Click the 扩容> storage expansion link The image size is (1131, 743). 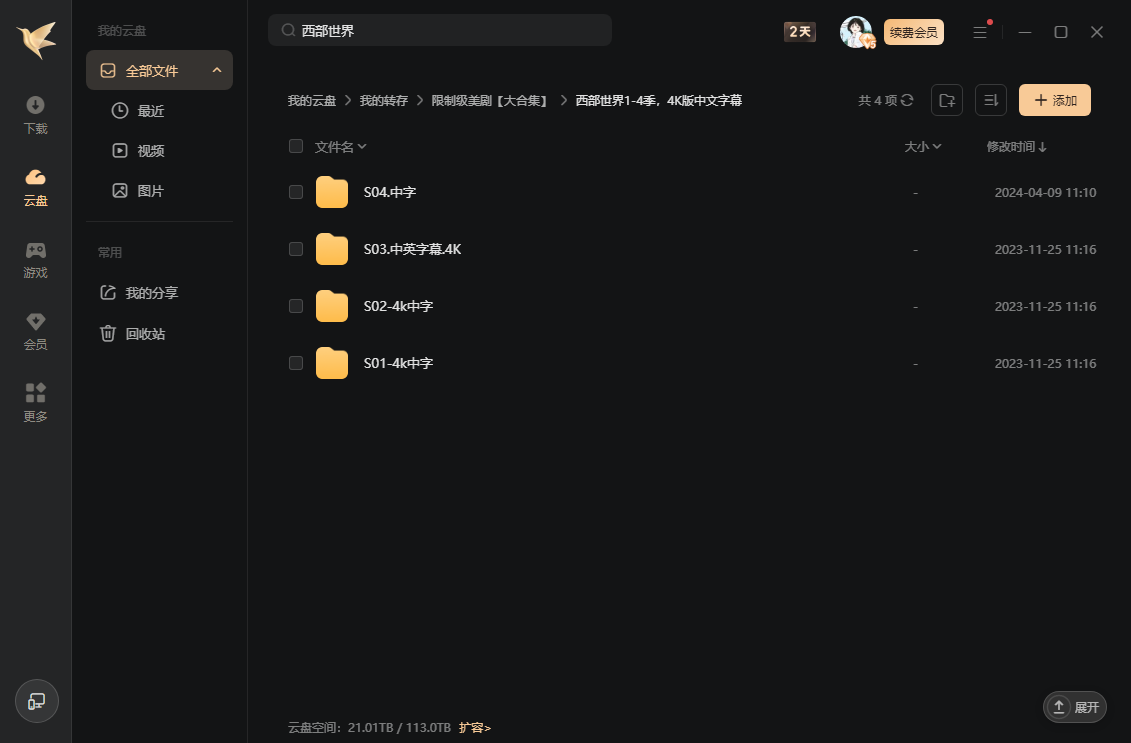pyautogui.click(x=475, y=728)
